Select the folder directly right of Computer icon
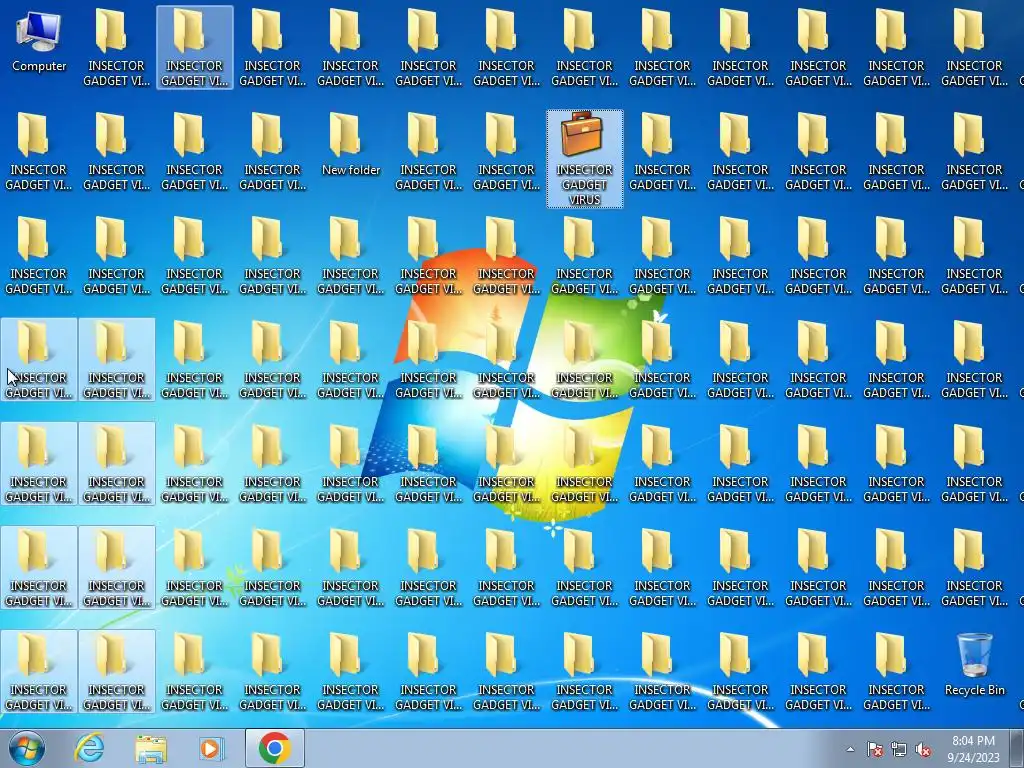The image size is (1024, 768). (116, 47)
